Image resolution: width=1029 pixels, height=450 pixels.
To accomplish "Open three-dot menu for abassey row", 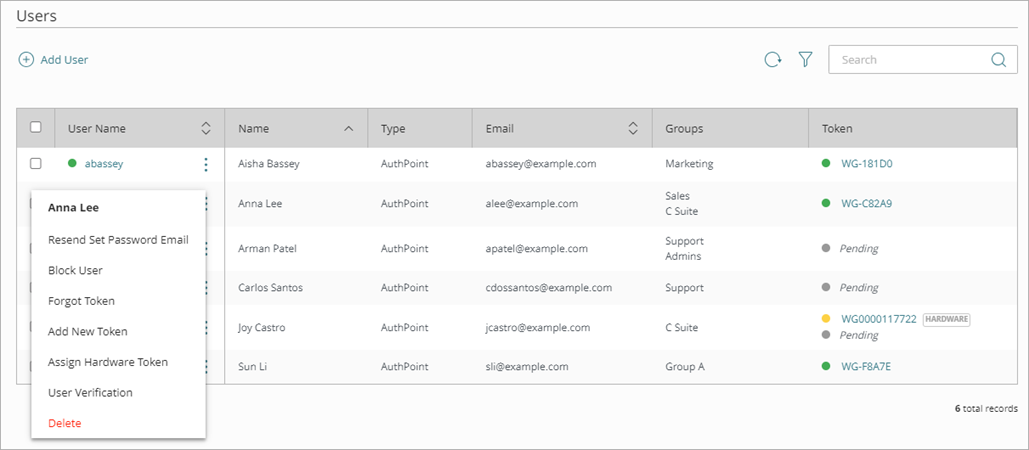I will [x=206, y=164].
